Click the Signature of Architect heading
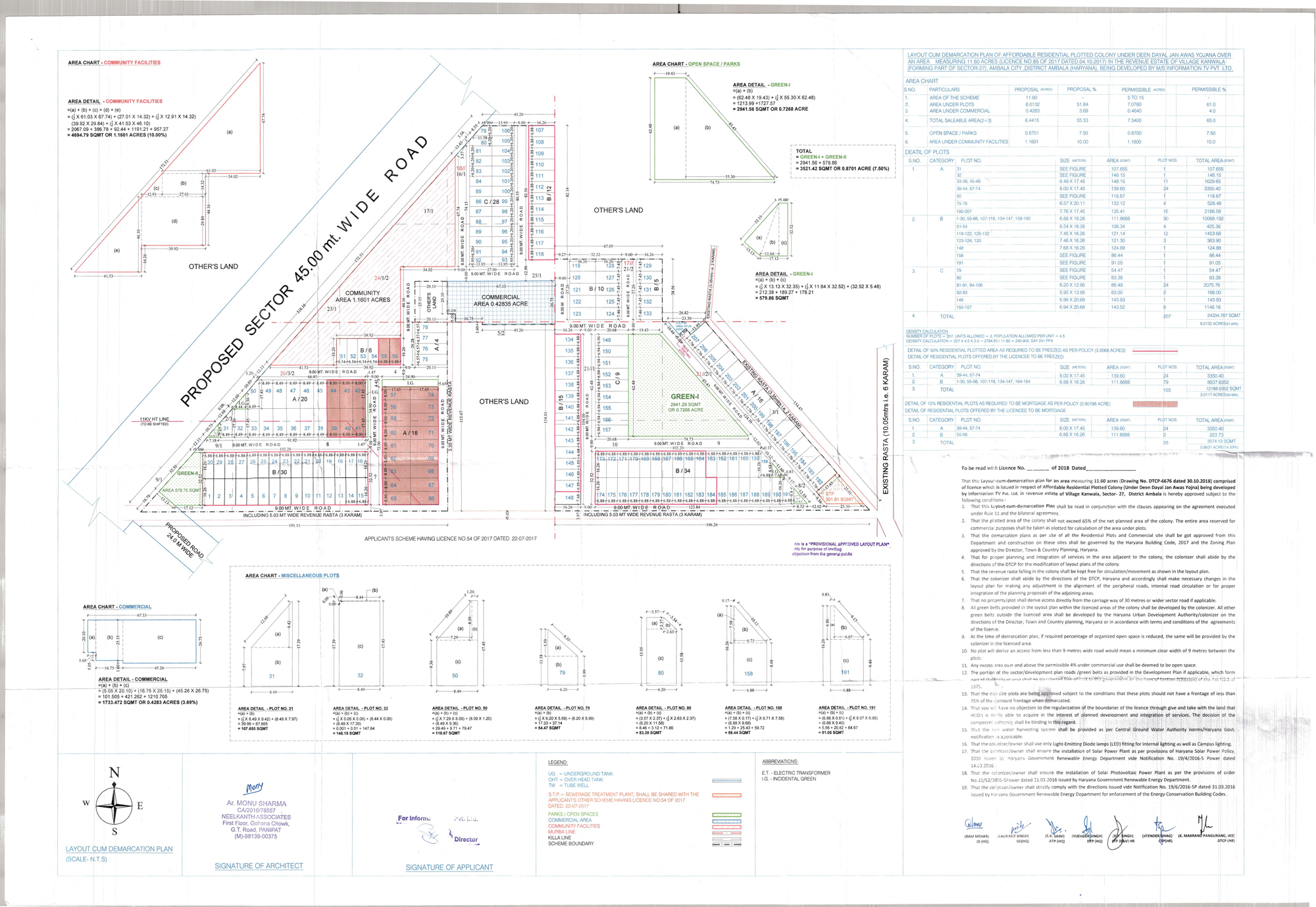Screen dimensions: 1316x907 coord(259,866)
